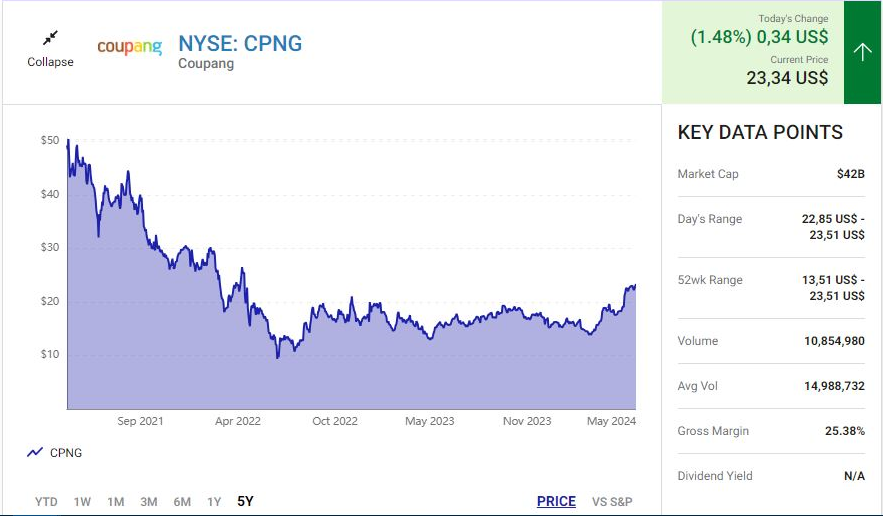
Task: Select the 1W time range
Action: click(82, 502)
